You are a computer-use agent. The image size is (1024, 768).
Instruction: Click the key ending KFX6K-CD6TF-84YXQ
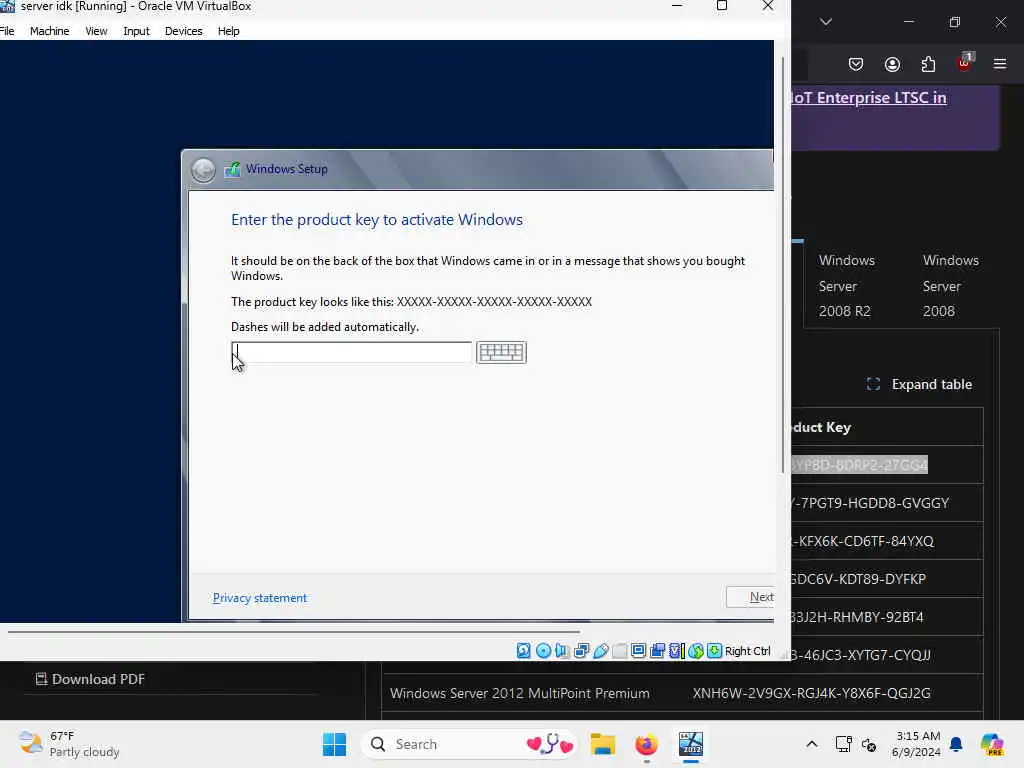tap(863, 541)
